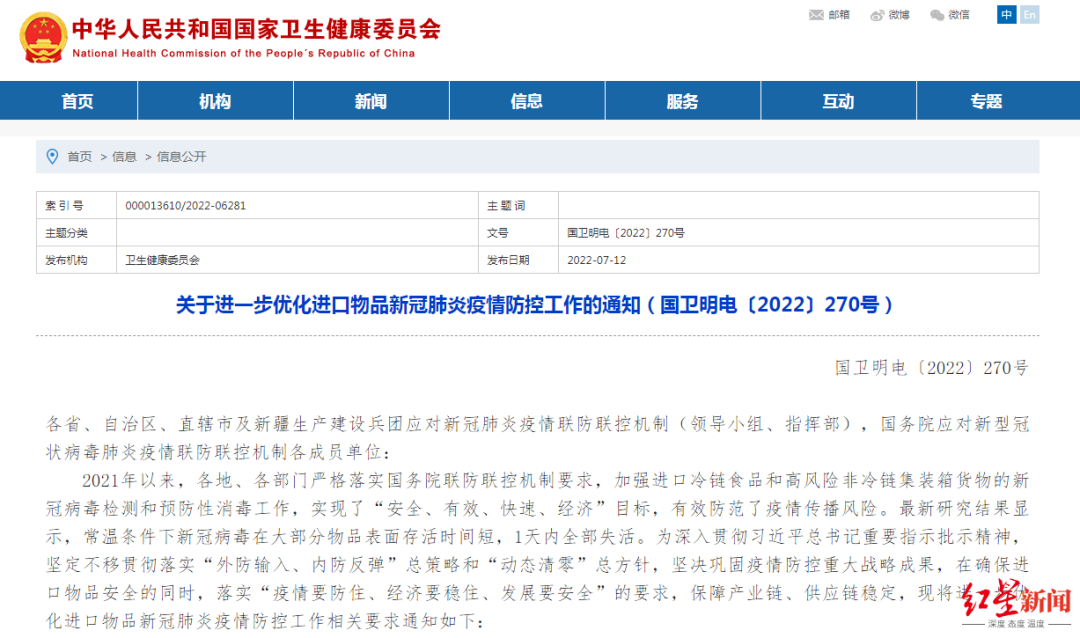Click the national emblem logo

coord(43,38)
